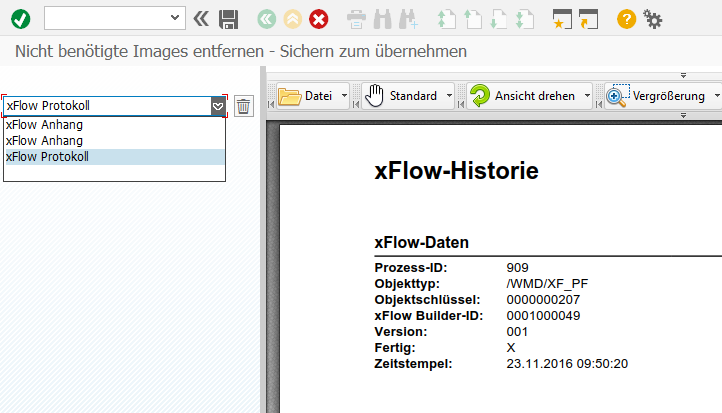This screenshot has height=413, width=722.
Task: Click the green Back arrow icon
Action: (x=265, y=18)
